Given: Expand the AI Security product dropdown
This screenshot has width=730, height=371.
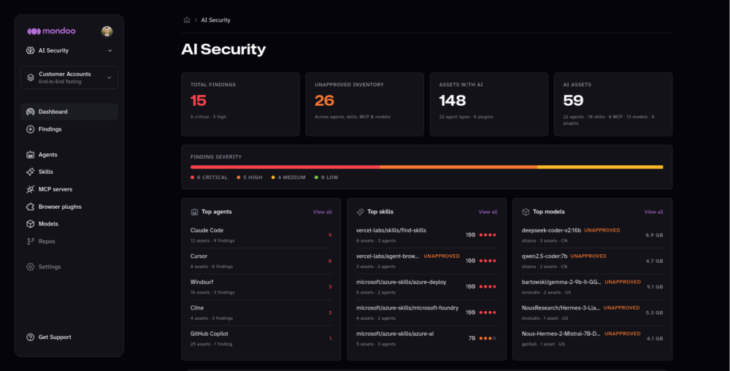Looking at the screenshot, I should pyautogui.click(x=110, y=50).
